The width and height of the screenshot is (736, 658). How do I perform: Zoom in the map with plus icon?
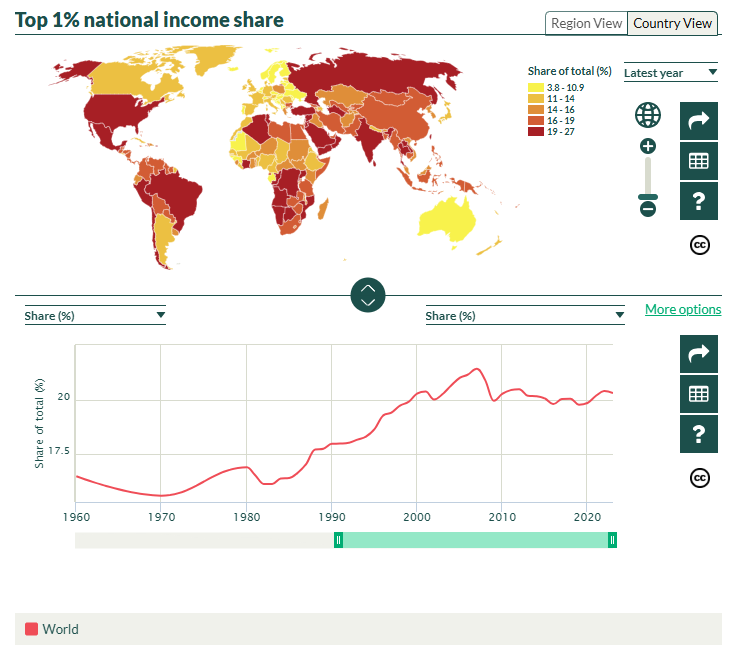(x=648, y=146)
